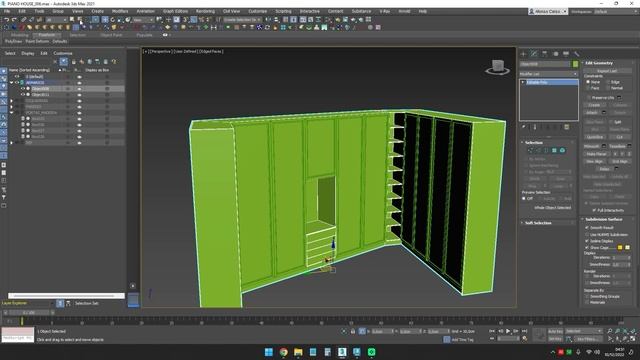
Task: Choose Border sub-object selection level
Action: tap(546, 151)
